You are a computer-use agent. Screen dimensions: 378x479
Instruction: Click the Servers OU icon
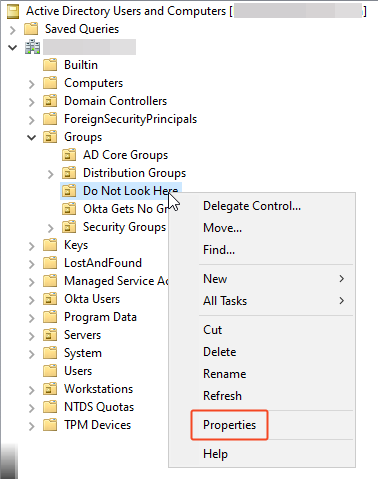pyautogui.click(x=50, y=335)
